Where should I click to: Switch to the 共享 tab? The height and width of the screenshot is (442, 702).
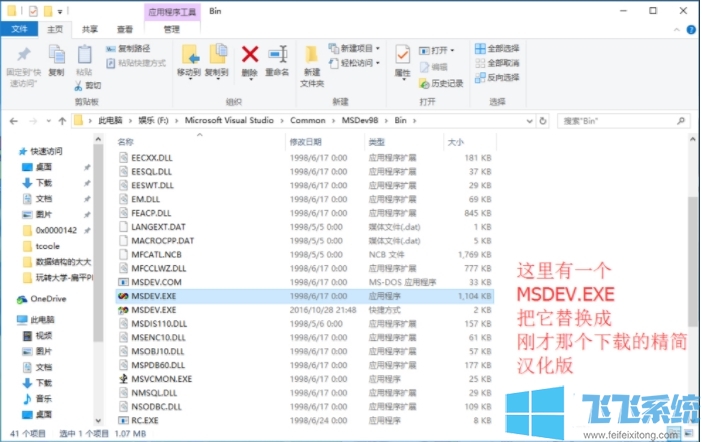(x=90, y=30)
